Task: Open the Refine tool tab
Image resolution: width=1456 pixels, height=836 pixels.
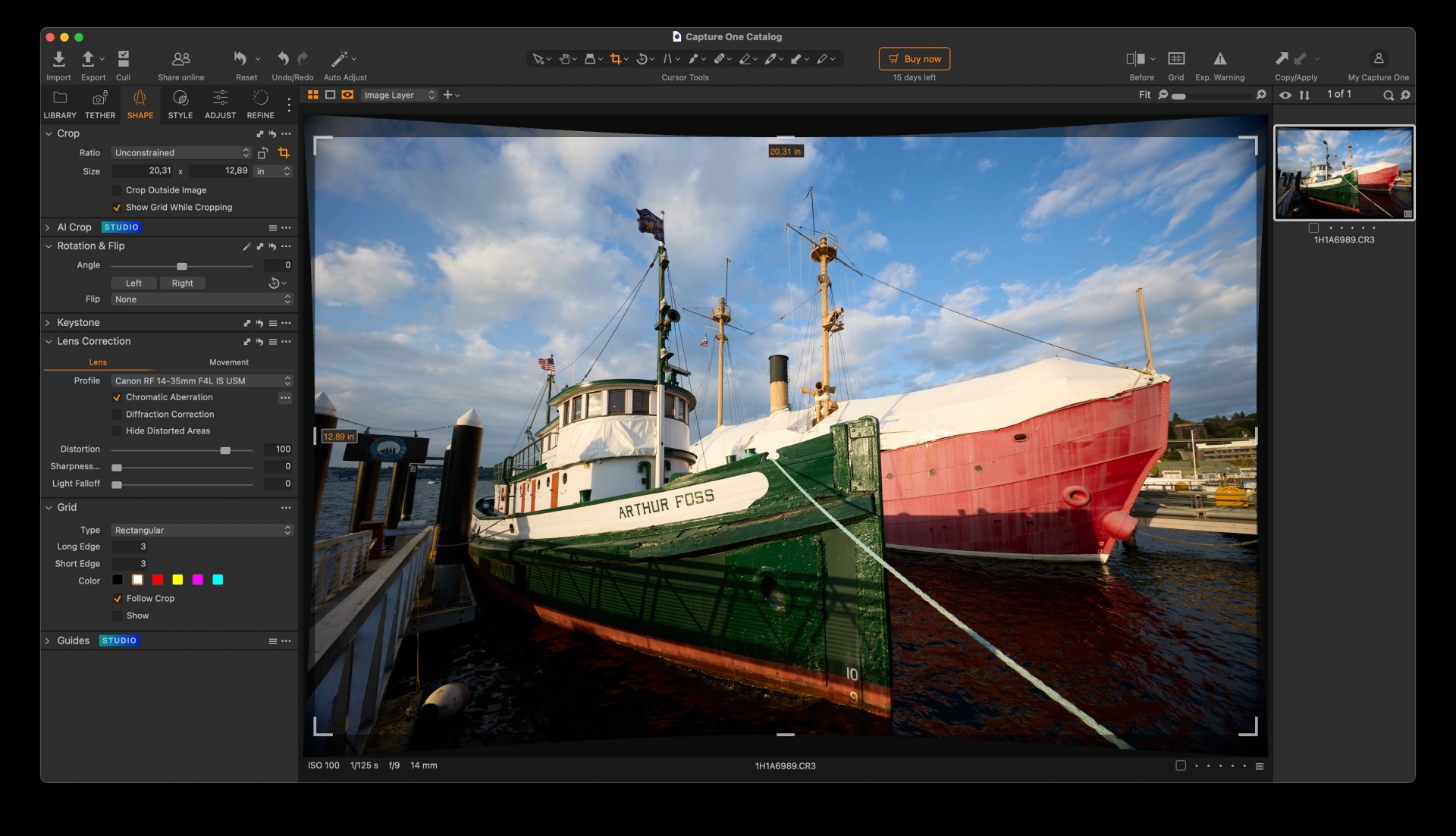Action: (x=261, y=105)
